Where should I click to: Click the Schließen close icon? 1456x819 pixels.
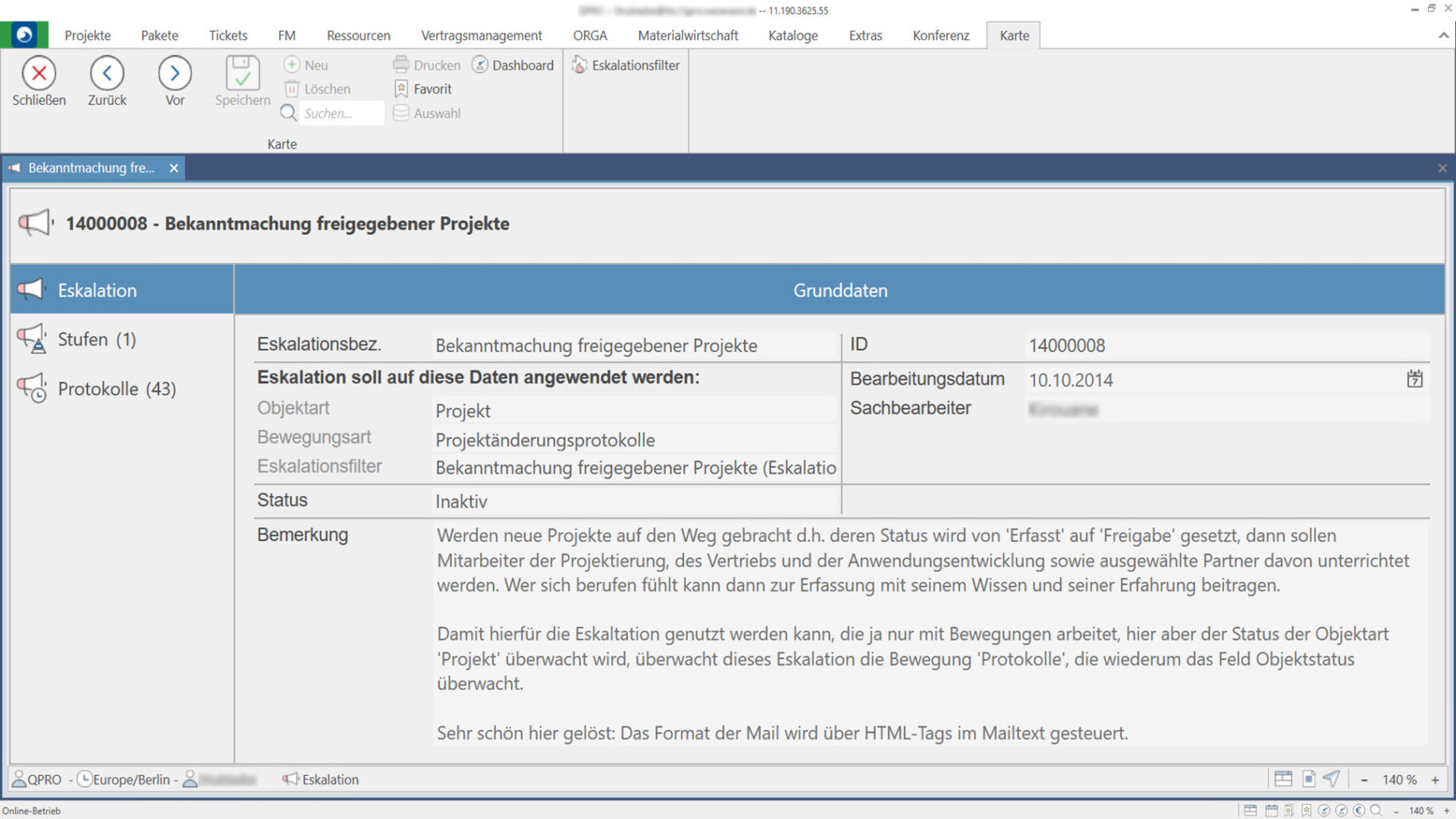point(38,74)
